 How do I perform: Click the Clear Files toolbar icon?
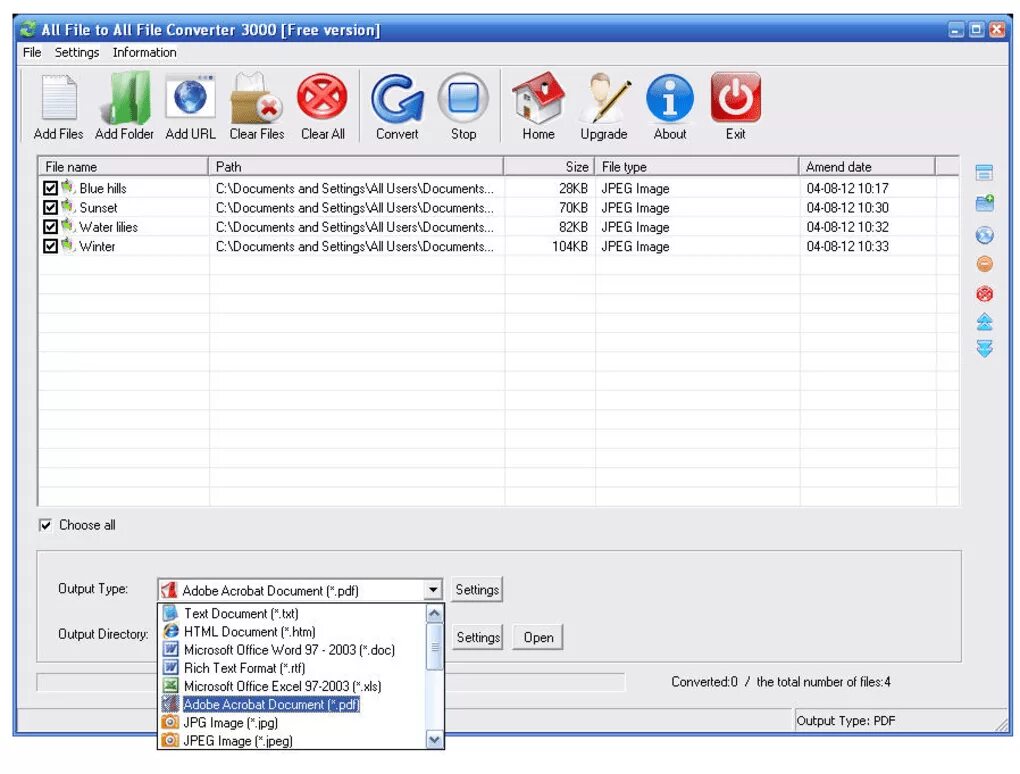click(256, 99)
